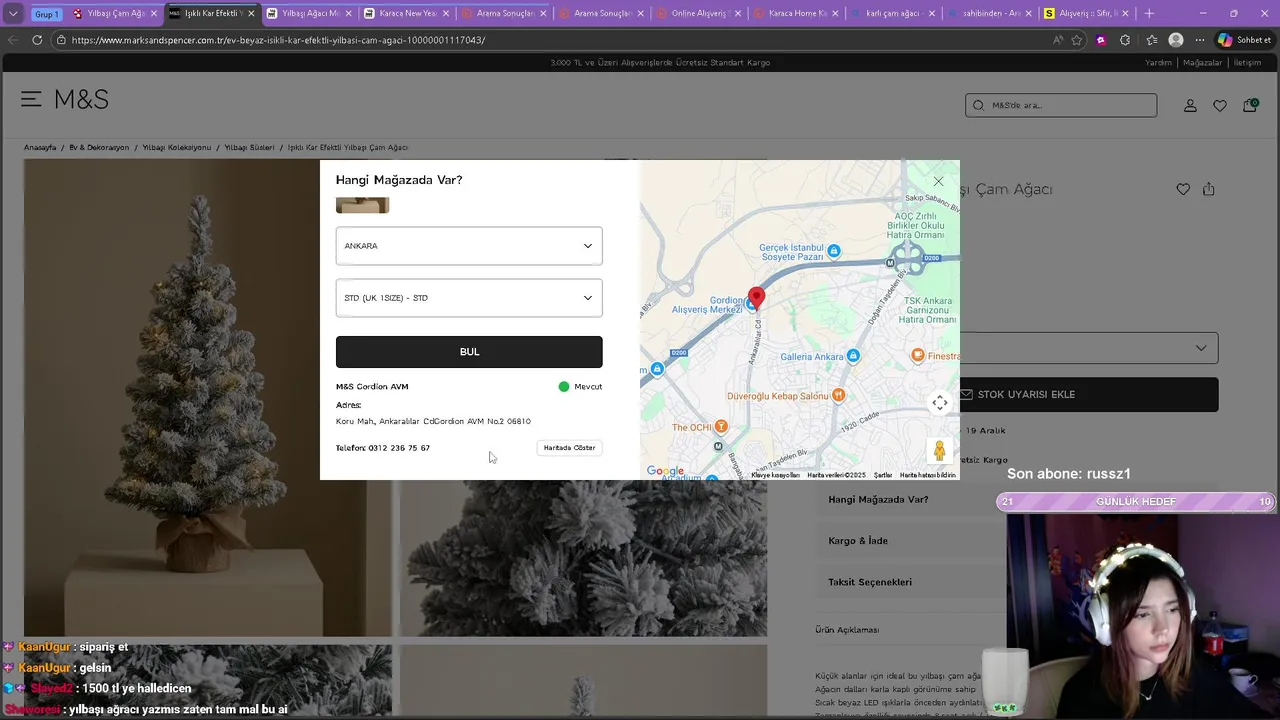1280x720 pixels.
Task: Click the Street View pegman icon
Action: click(x=940, y=451)
